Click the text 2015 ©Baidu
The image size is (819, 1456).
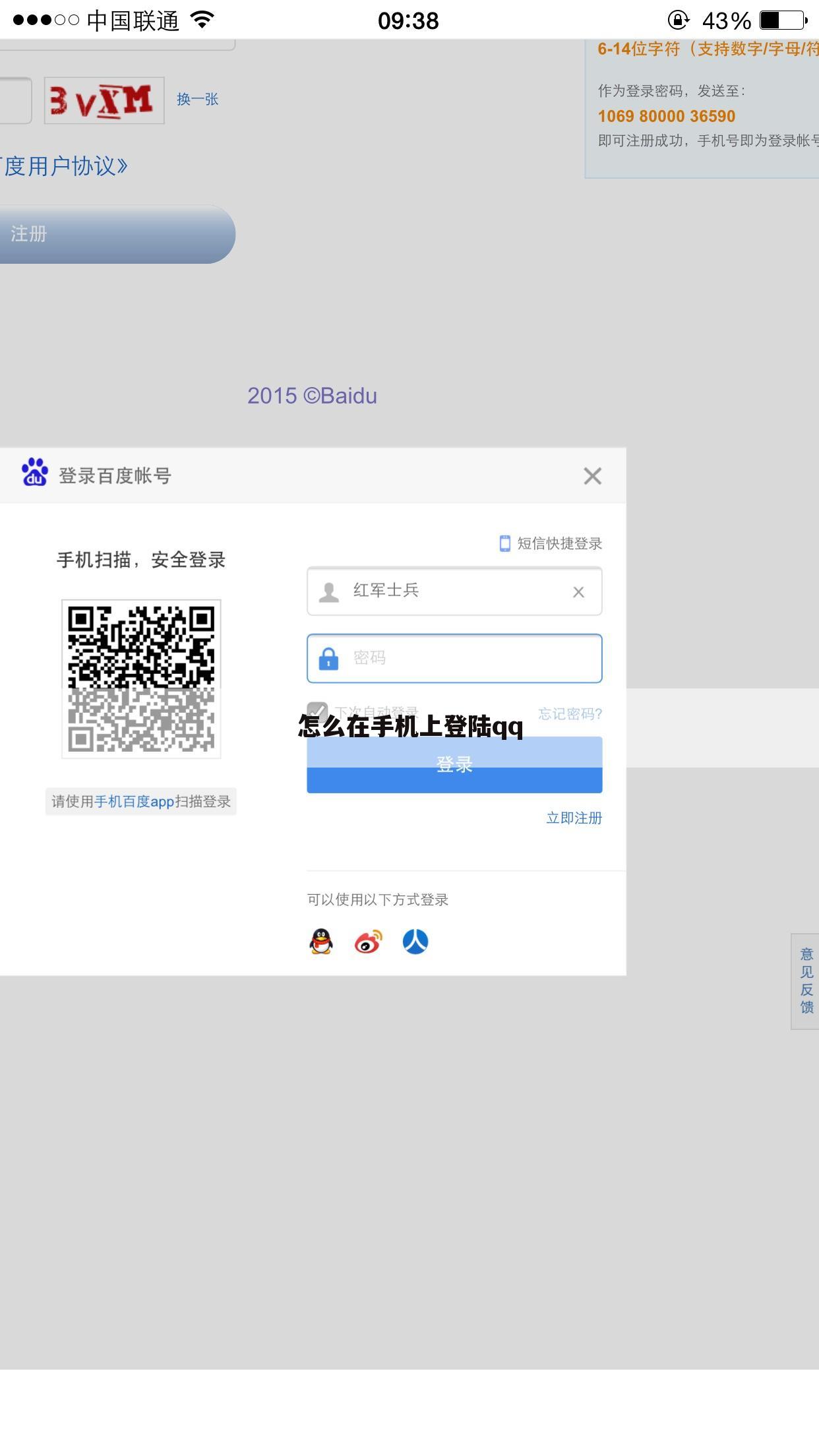tap(312, 396)
